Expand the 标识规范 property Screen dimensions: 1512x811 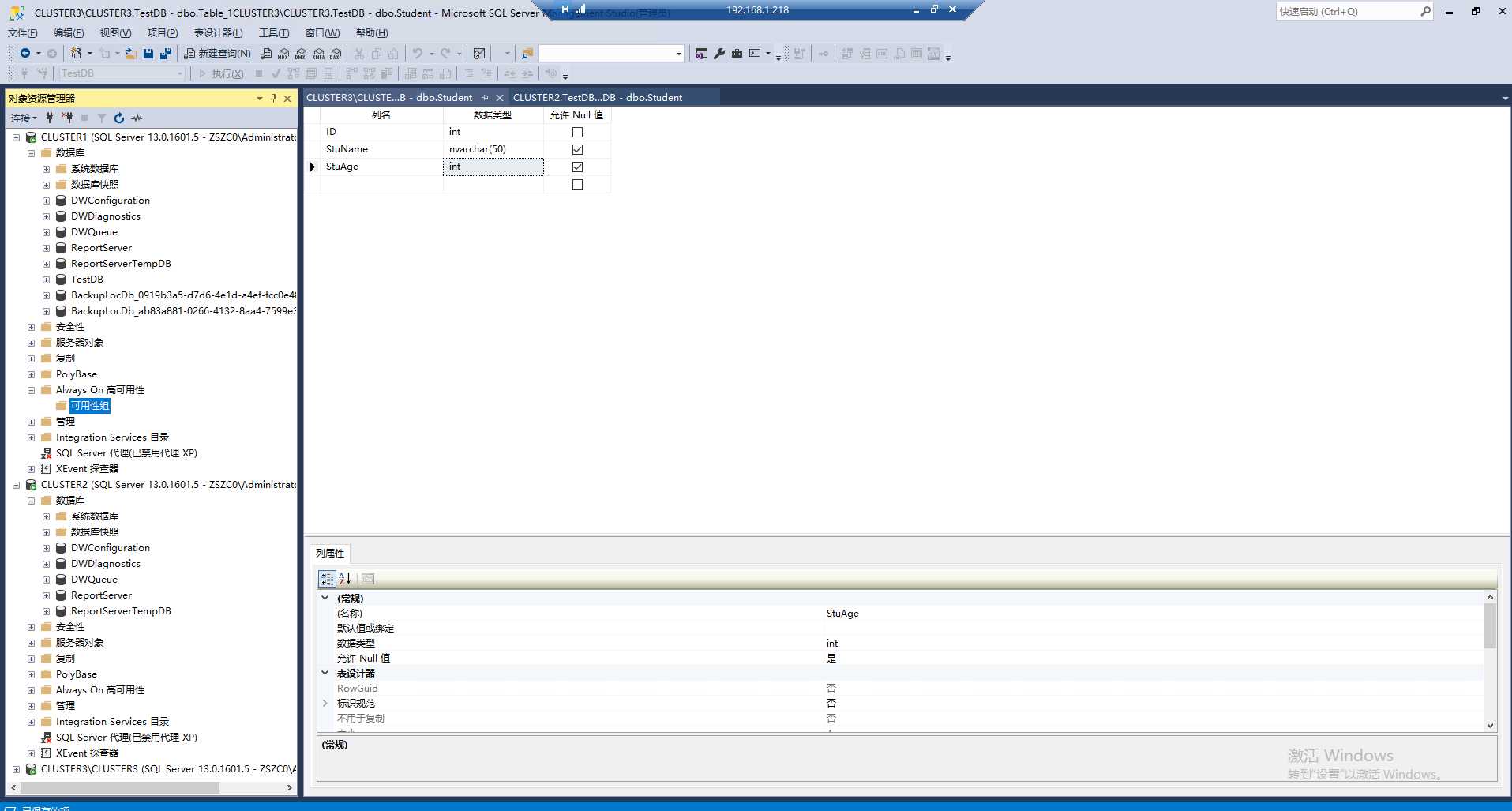325,703
